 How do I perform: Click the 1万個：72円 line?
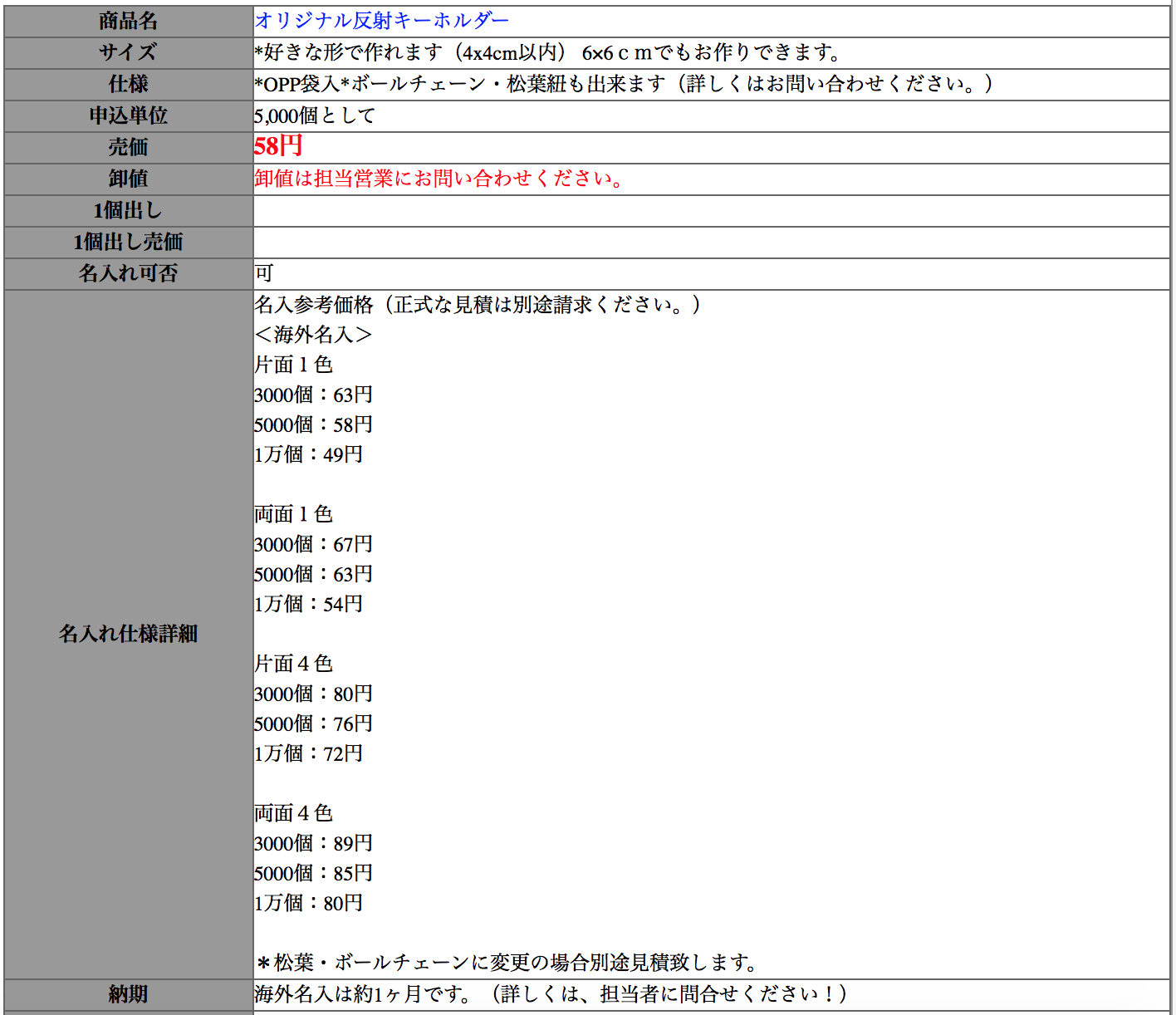coord(308,753)
